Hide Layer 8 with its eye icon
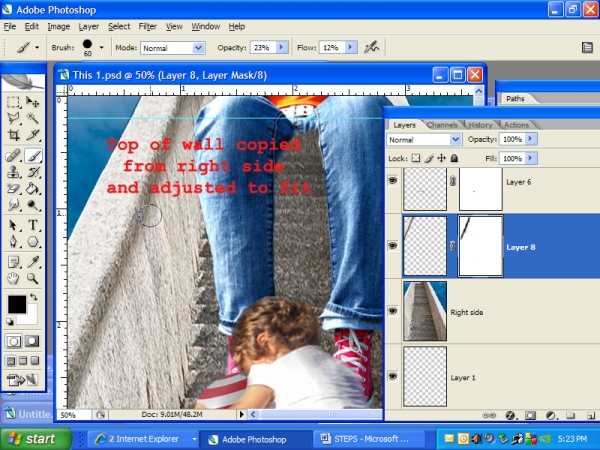Viewport: 600px width, 450px height. (393, 246)
